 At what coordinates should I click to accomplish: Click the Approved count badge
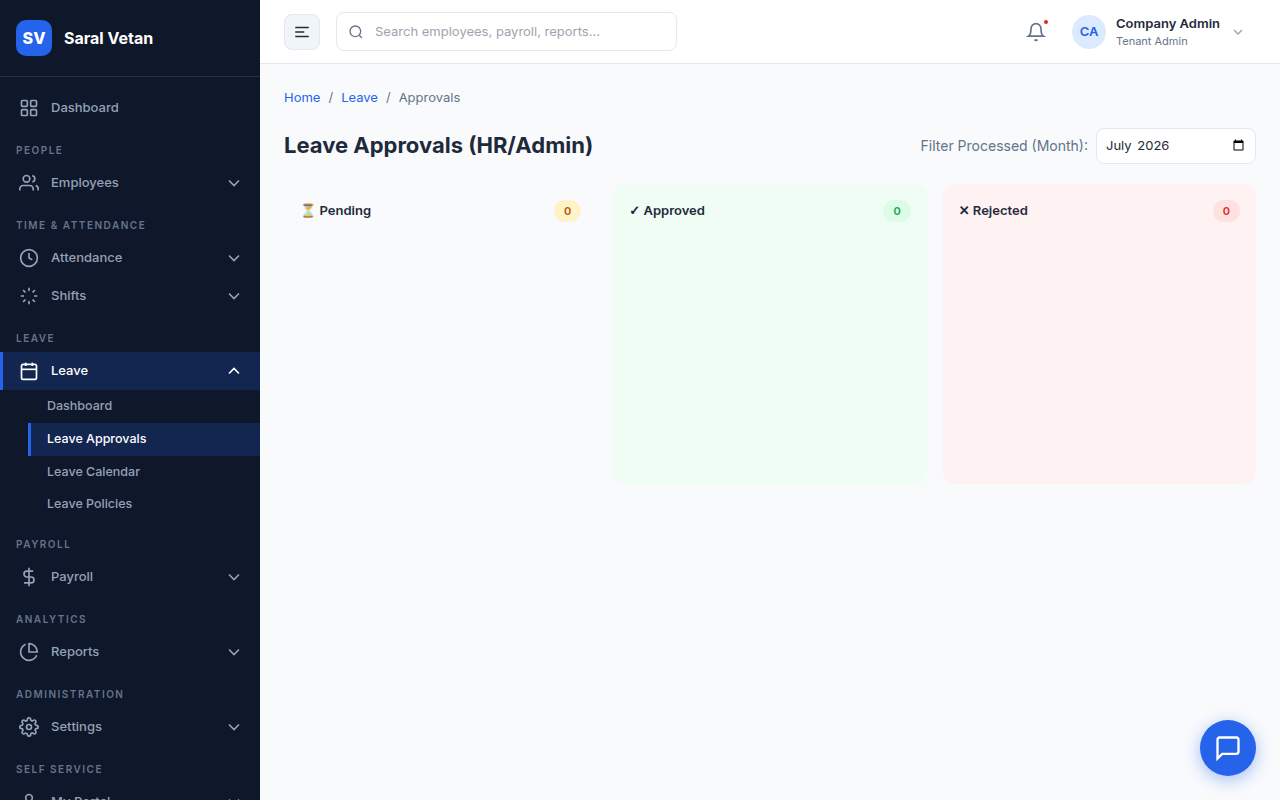tap(897, 211)
